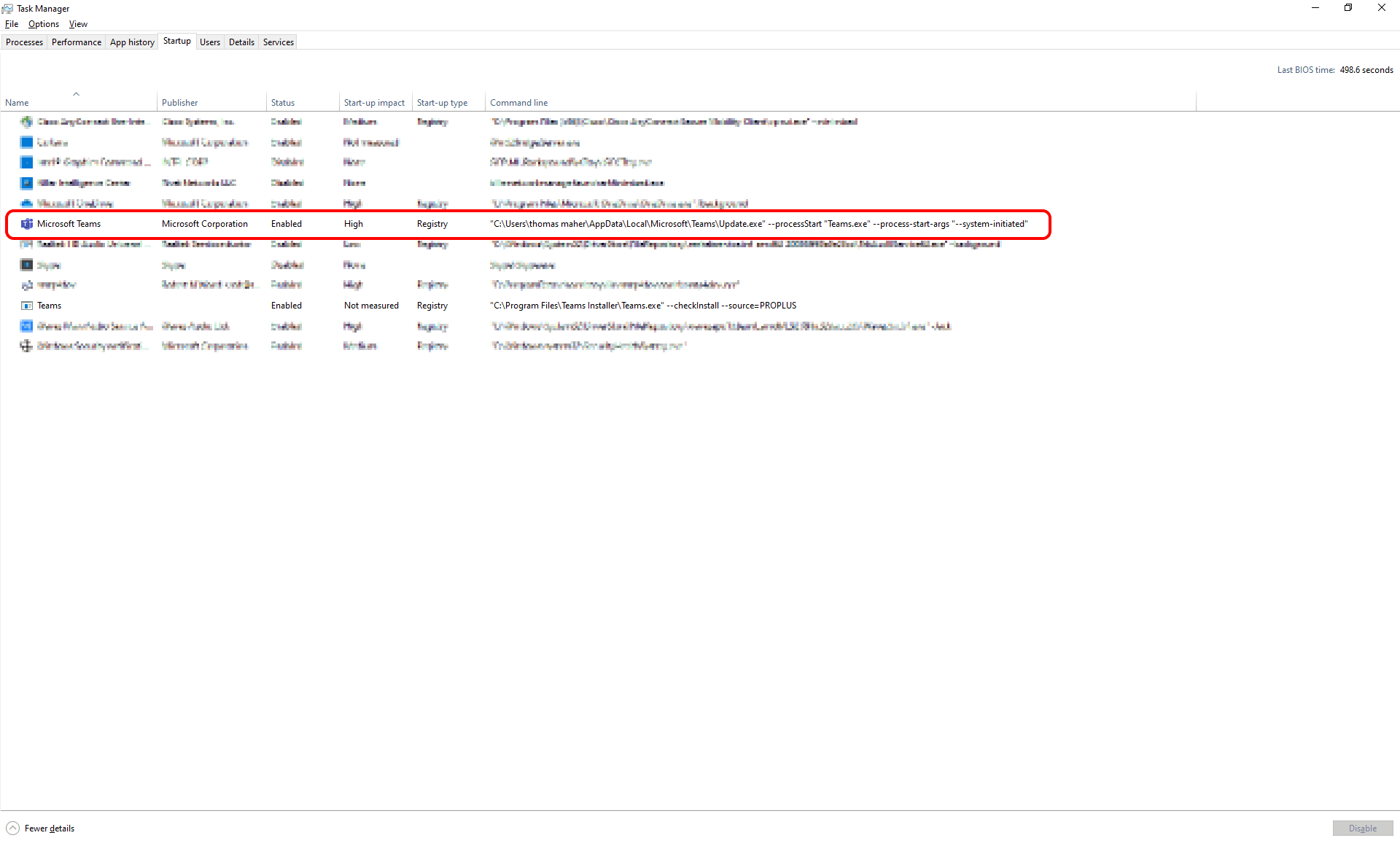The image size is (1400, 846).
Task: Collapse view with Fewer details chevron
Action: click(x=13, y=828)
